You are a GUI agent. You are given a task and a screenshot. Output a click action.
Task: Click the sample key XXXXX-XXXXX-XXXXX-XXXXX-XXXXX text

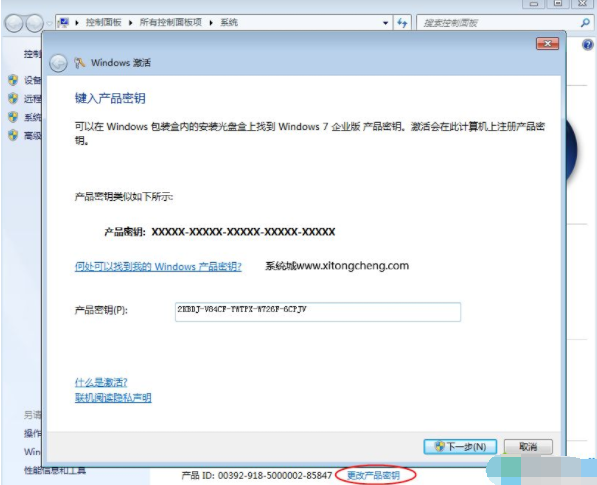pos(243,232)
